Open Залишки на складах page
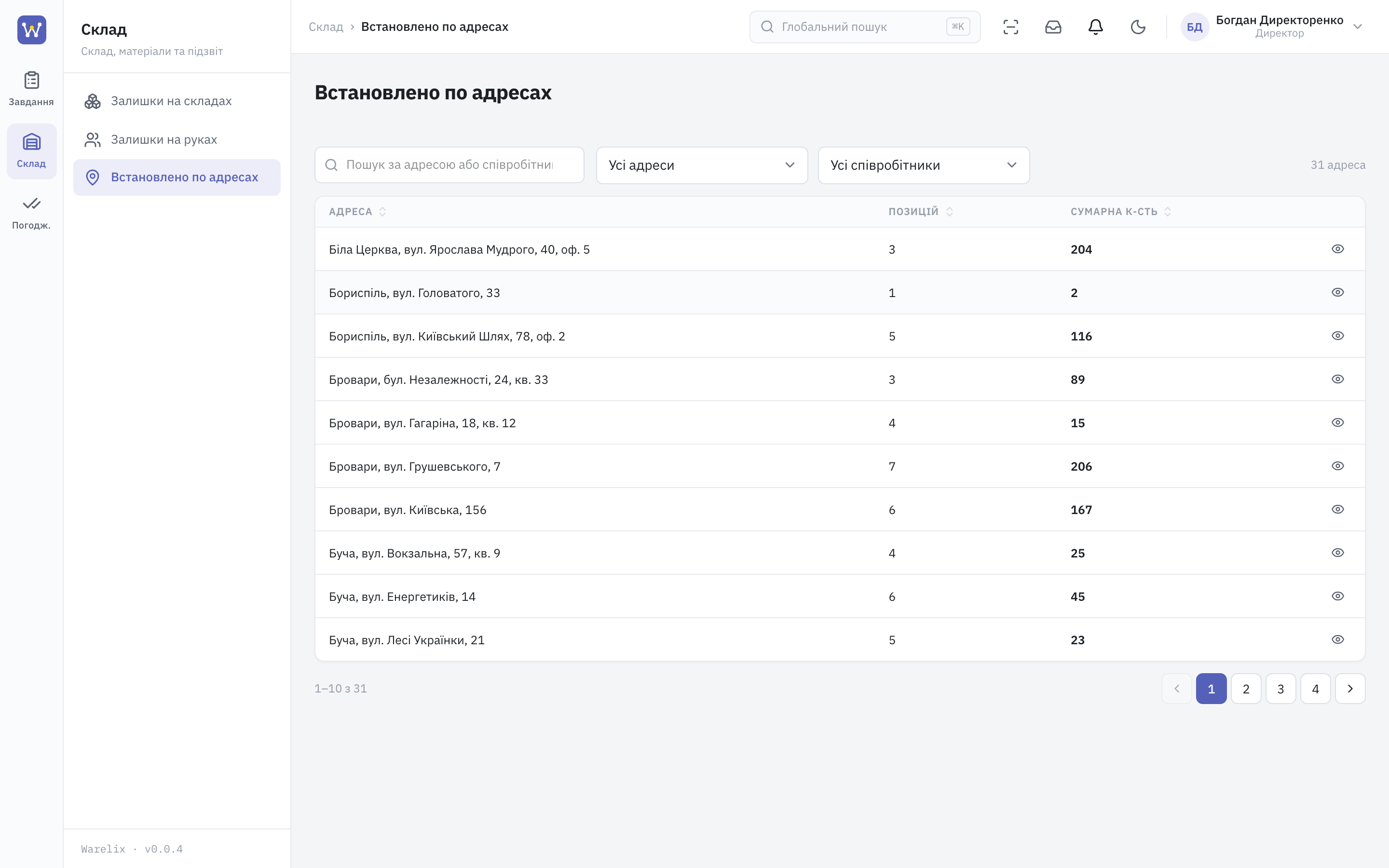Viewport: 1389px width, 868px height. point(177,101)
